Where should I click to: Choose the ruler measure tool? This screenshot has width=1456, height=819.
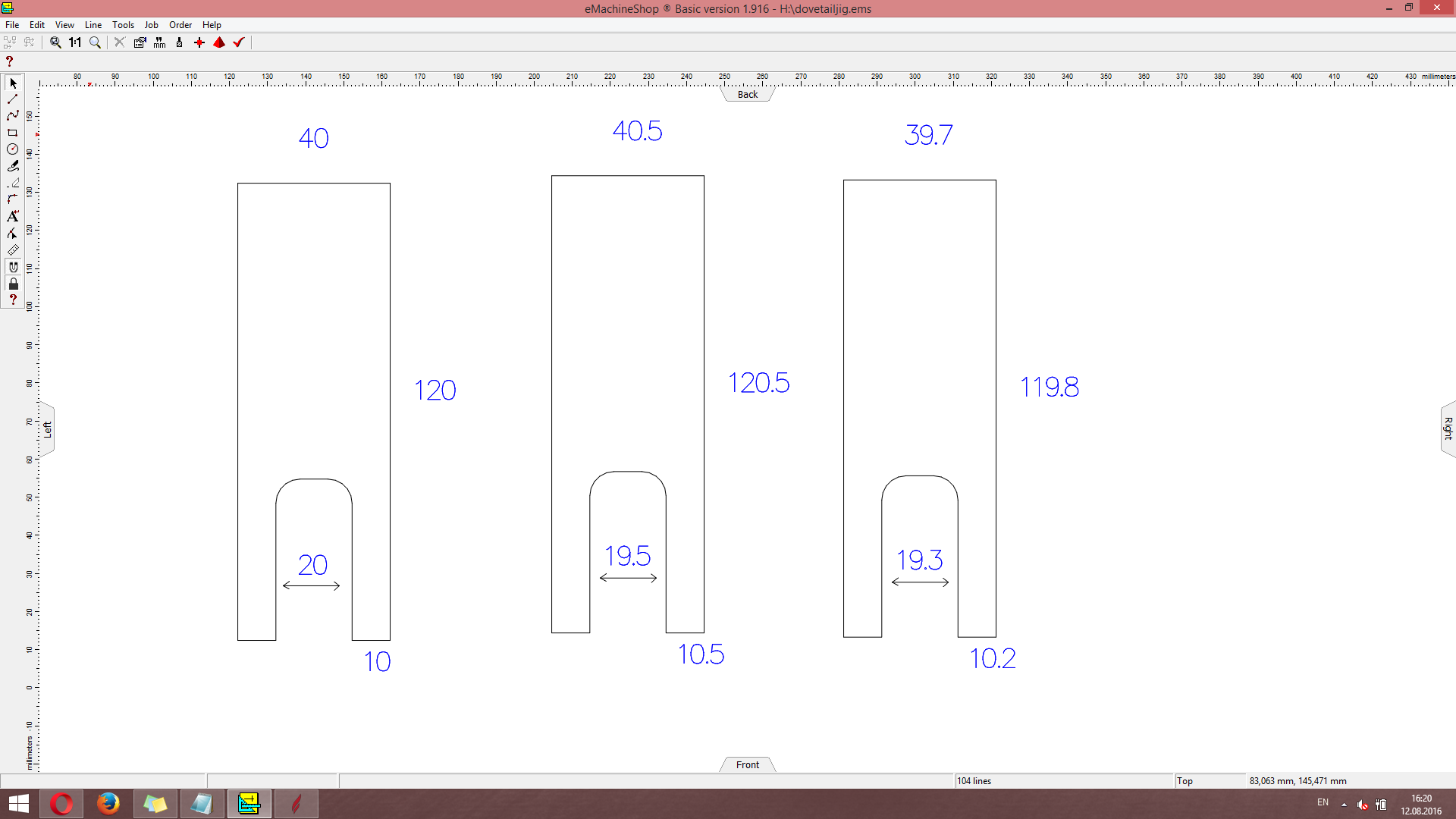(12, 249)
